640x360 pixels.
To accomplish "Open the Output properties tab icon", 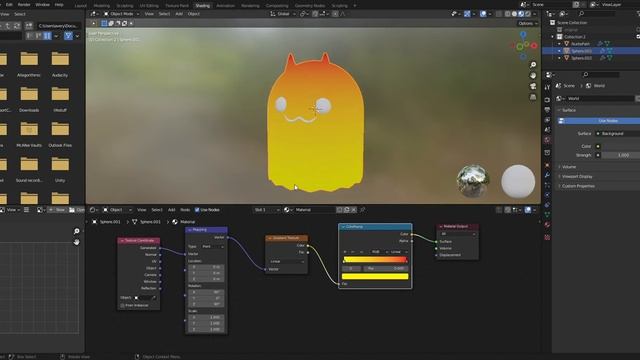I will click(547, 110).
